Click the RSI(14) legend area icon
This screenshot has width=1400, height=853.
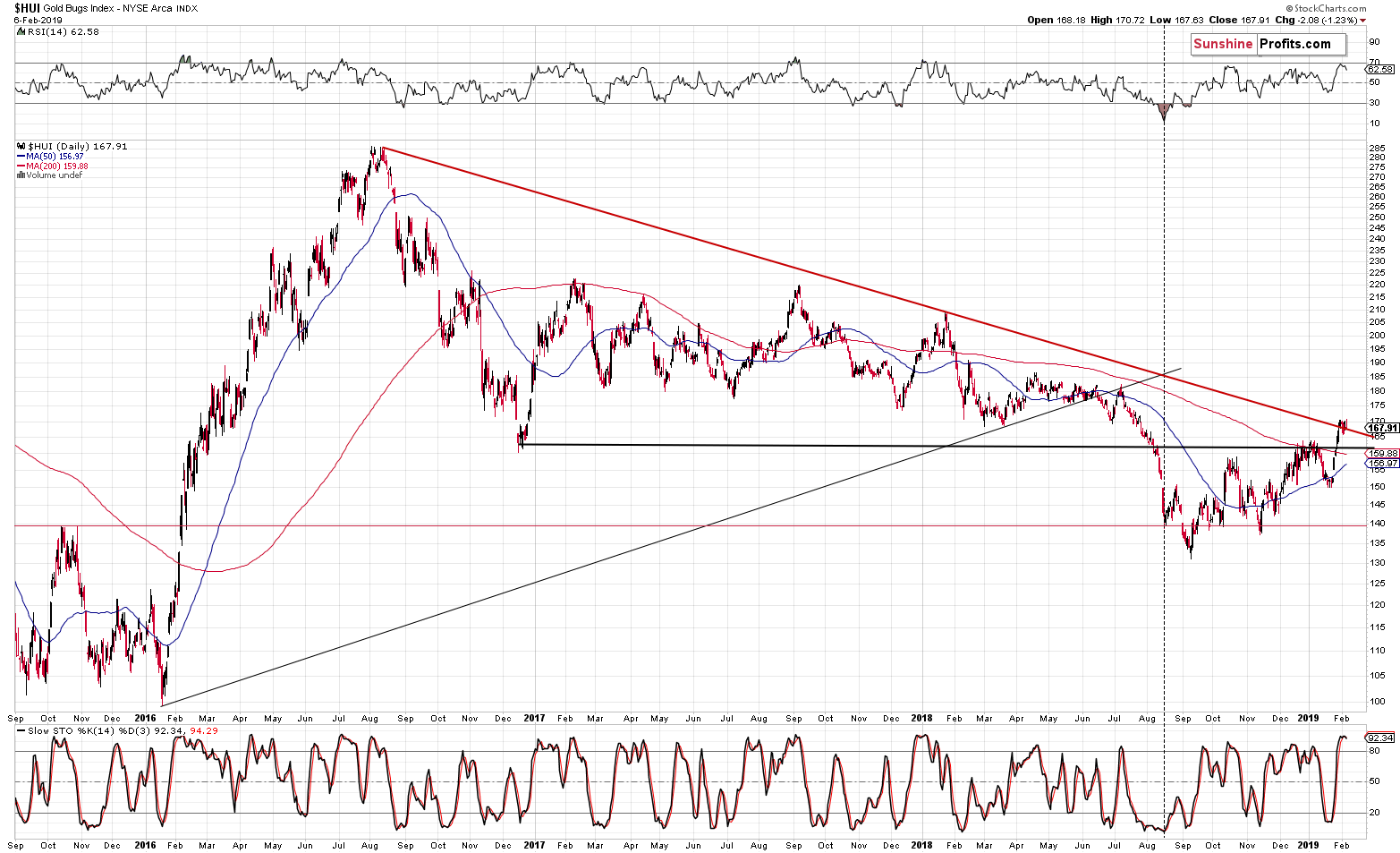(20, 31)
